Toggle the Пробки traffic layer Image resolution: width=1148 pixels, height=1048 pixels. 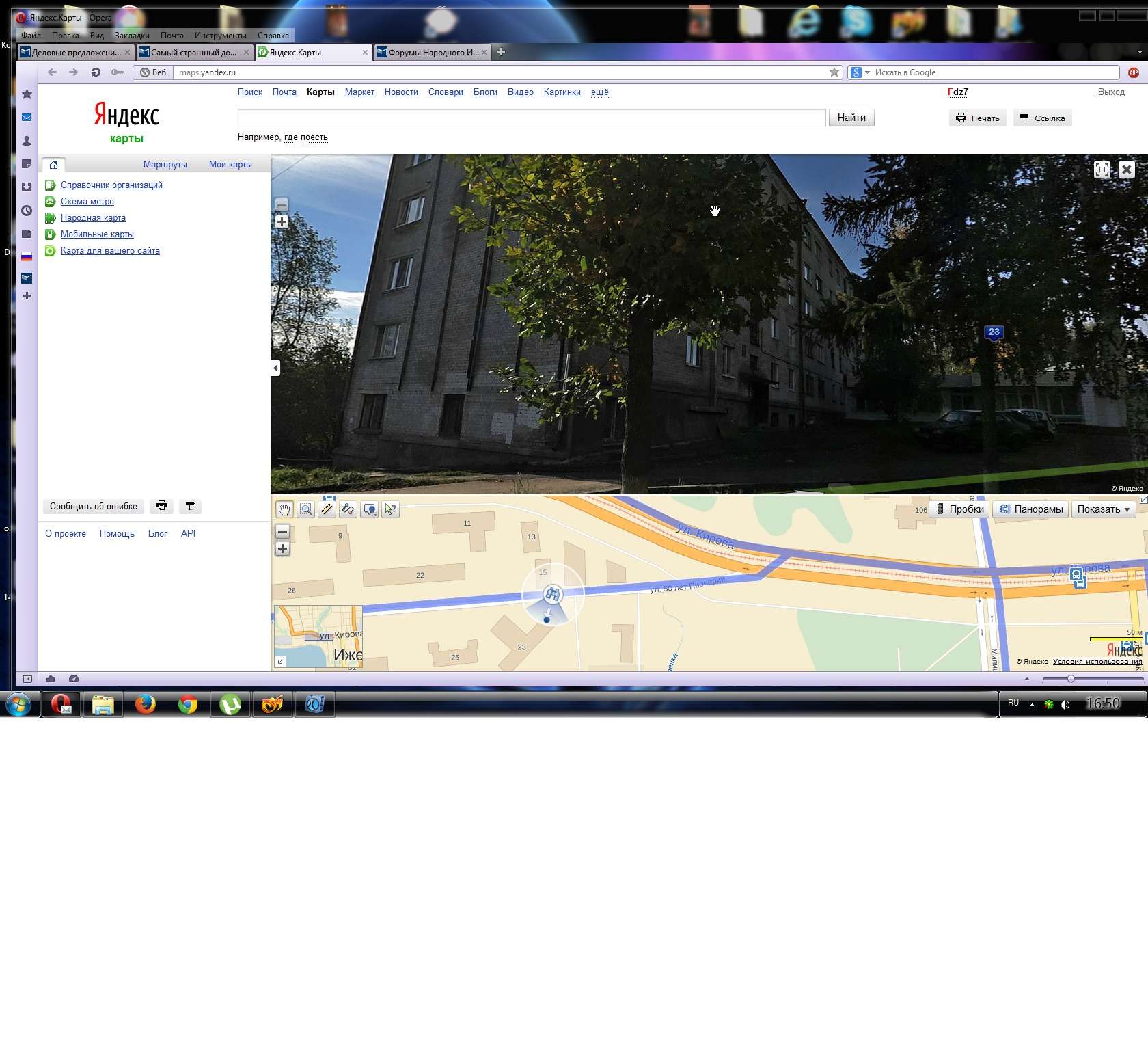[959, 509]
